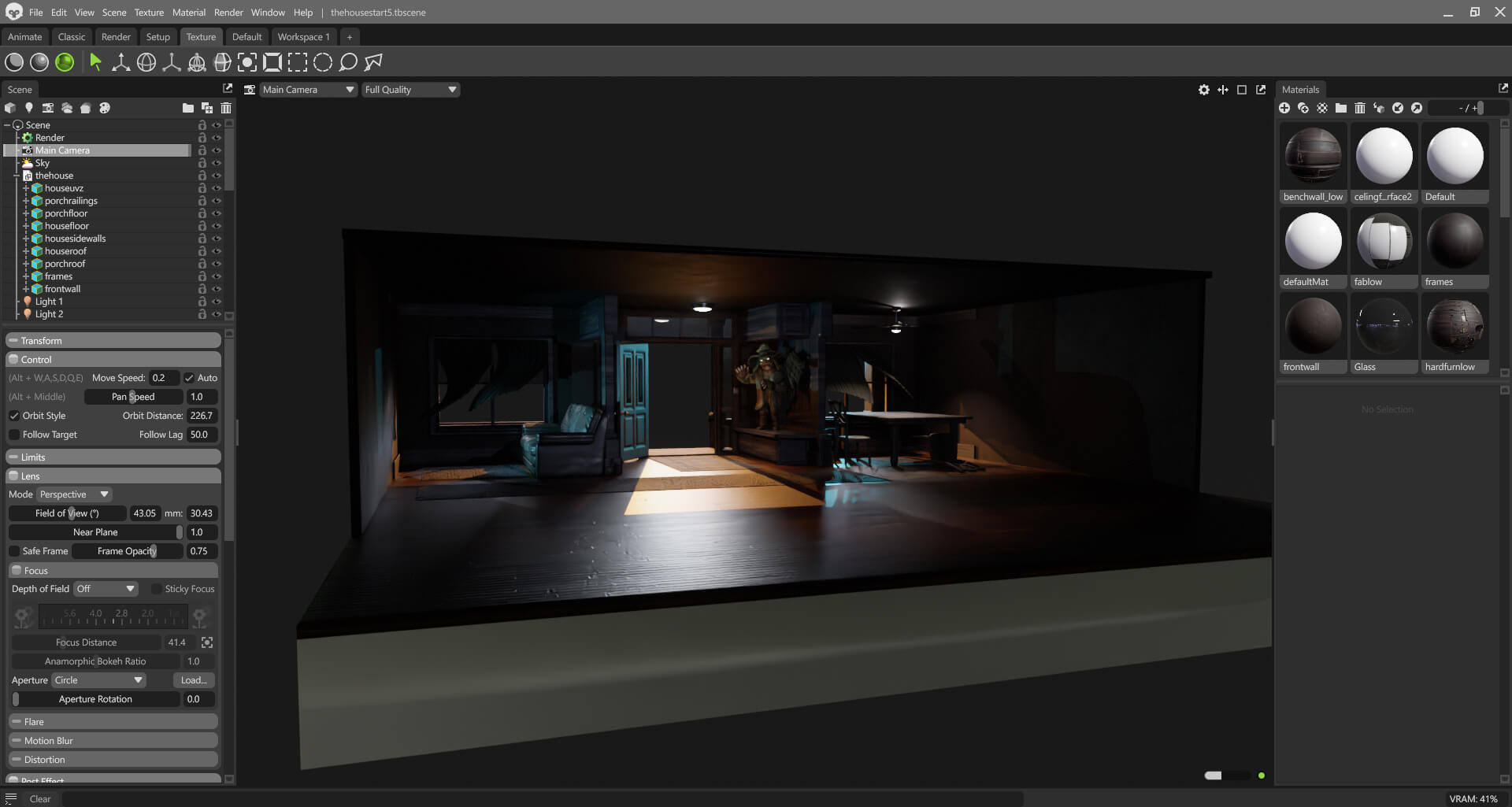This screenshot has height=807, width=1512.
Task: Expand the houseroof tree item
Action: pos(26,251)
